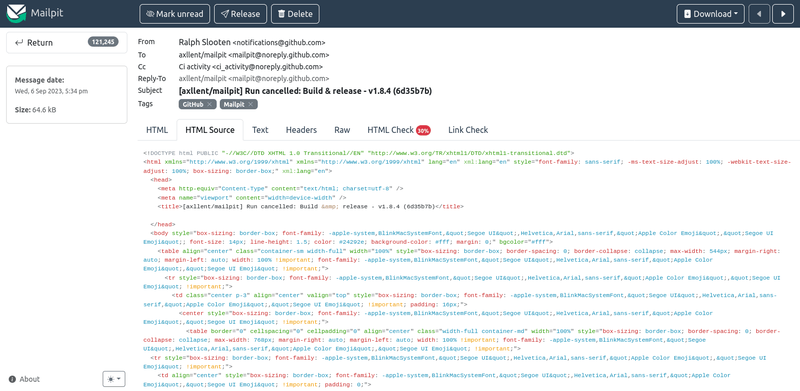Viewport: 800px width, 391px height.
Task: Select the HTML Source tab
Action: 210,130
